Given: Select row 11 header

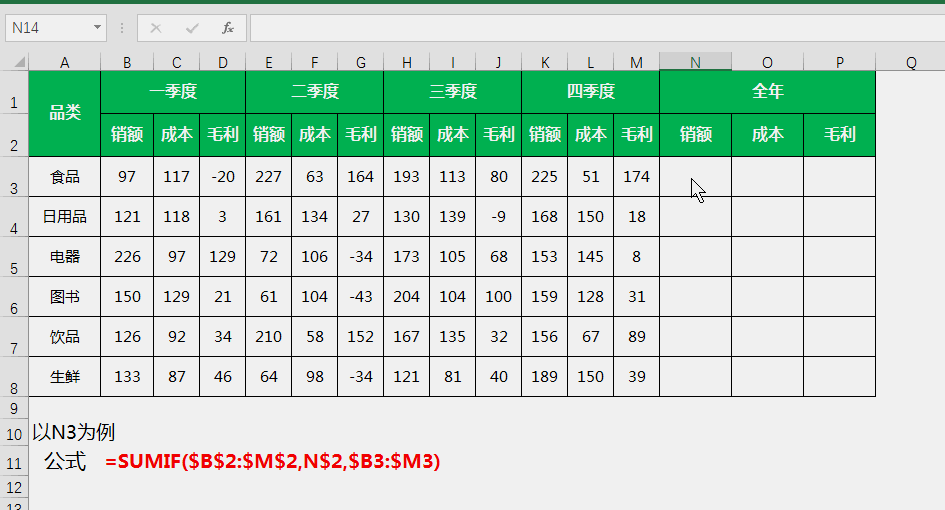Looking at the screenshot, I should coord(14,463).
